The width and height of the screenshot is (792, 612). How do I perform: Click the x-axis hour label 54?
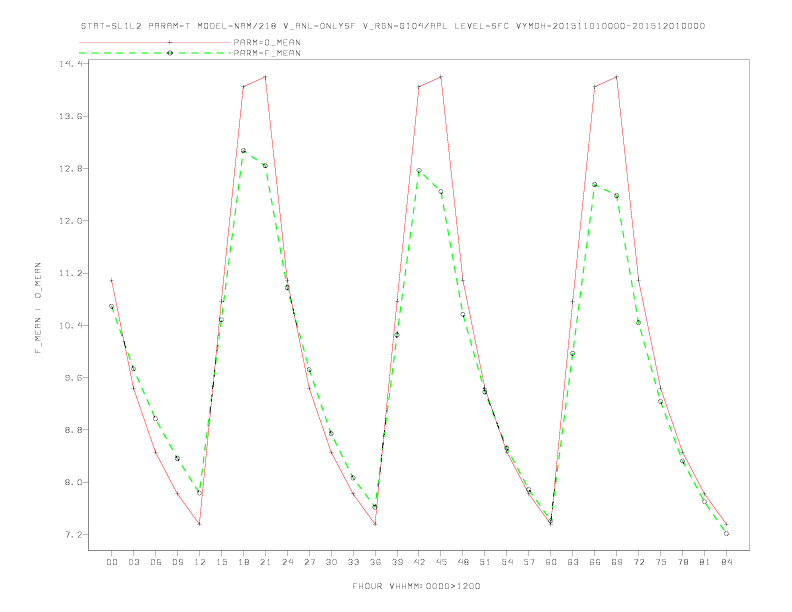pos(507,562)
